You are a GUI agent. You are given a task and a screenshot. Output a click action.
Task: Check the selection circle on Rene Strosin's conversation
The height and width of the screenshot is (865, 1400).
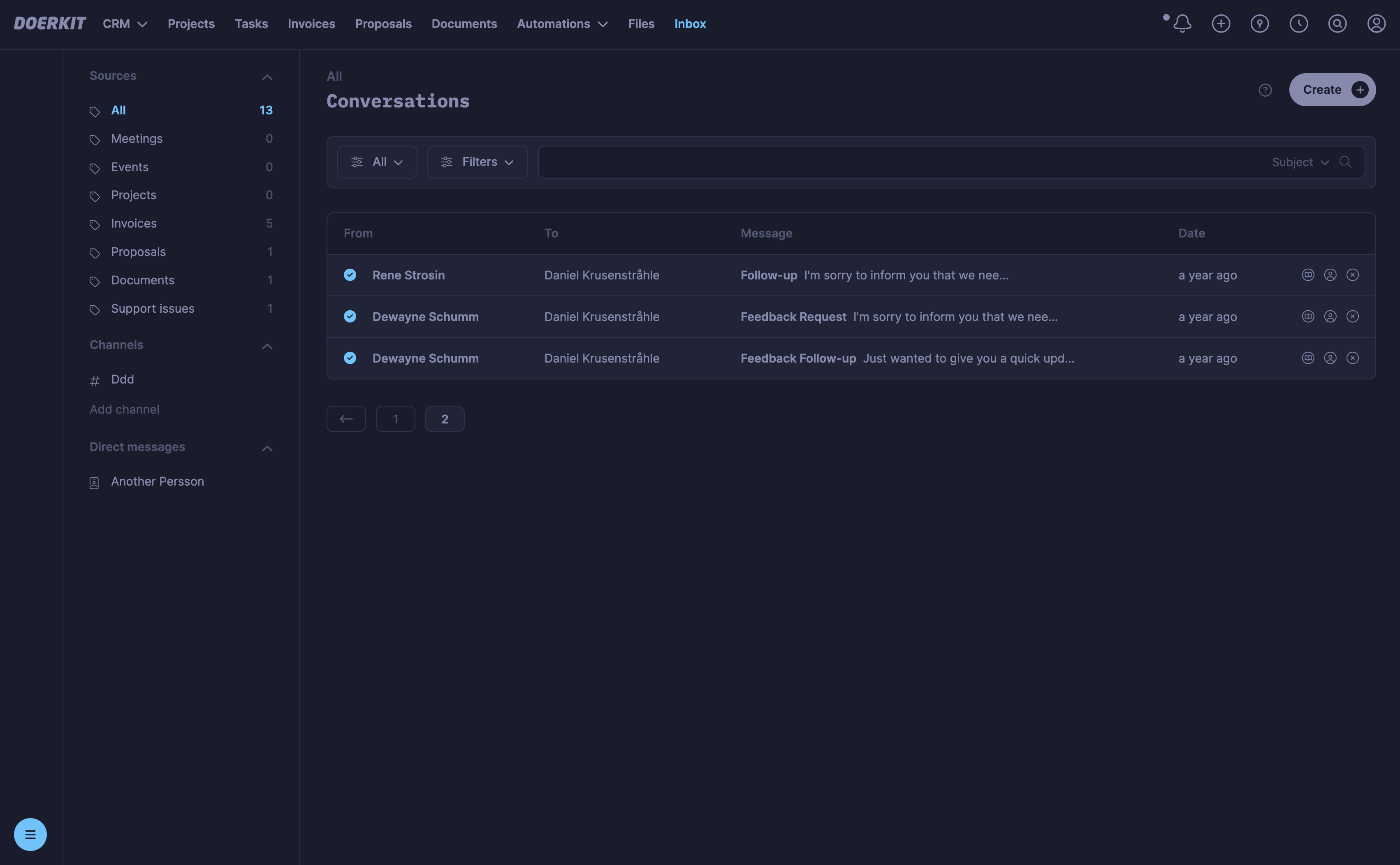(350, 274)
